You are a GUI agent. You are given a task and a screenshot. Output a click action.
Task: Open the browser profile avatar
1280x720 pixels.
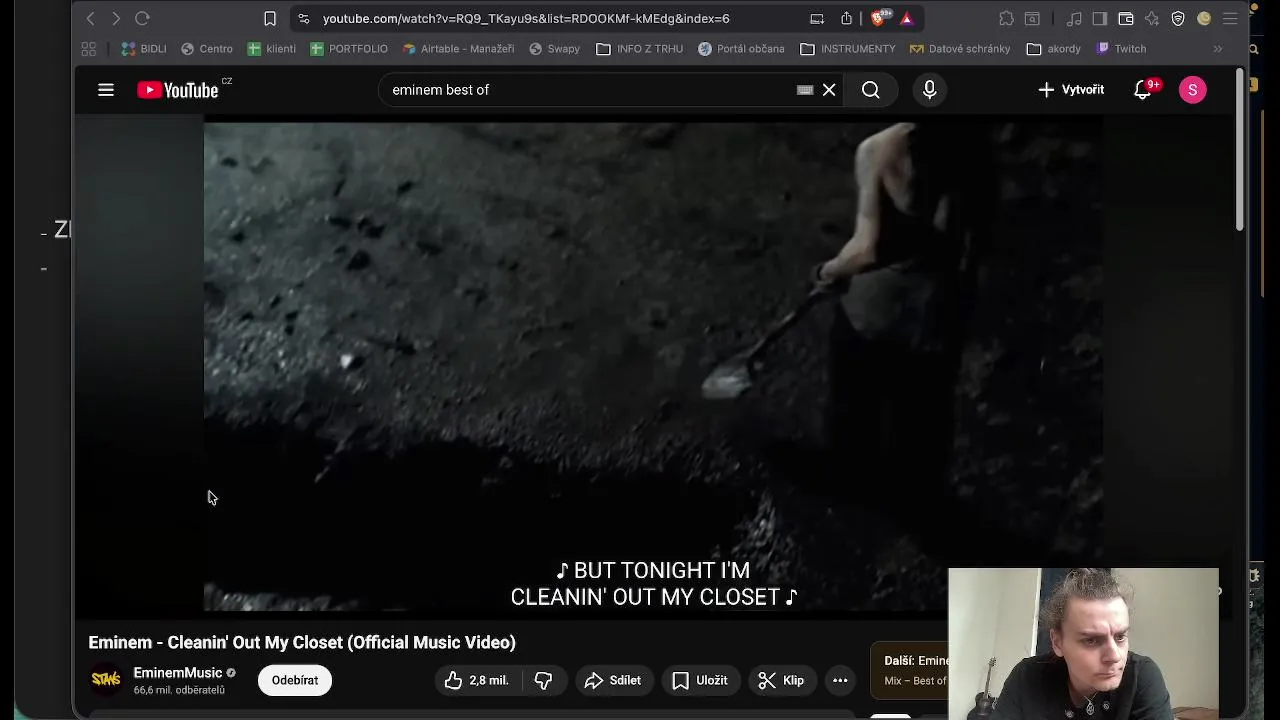point(1204,18)
